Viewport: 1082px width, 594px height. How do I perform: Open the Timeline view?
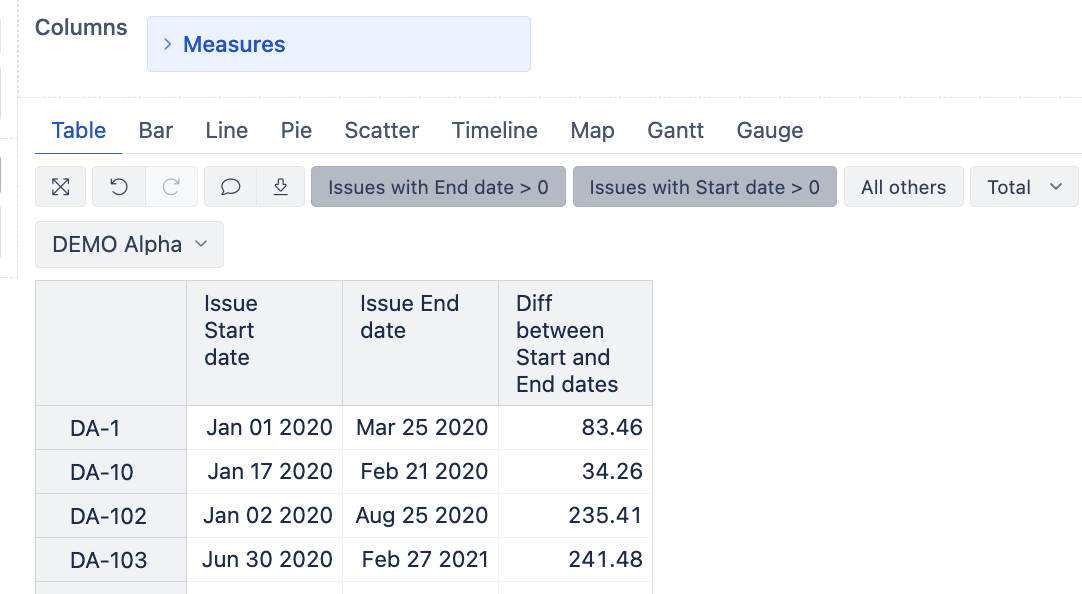tap(494, 130)
